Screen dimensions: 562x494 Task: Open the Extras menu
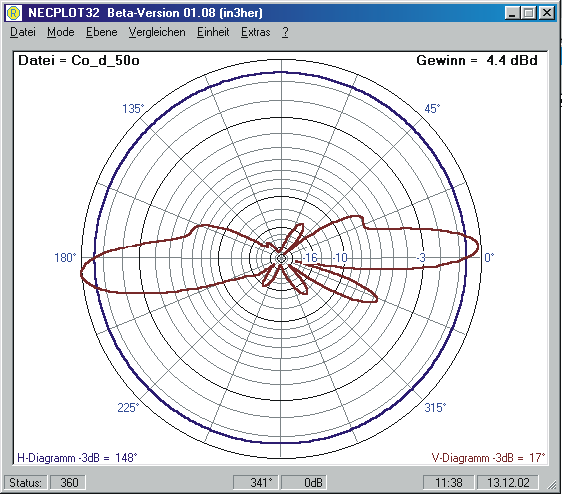255,32
